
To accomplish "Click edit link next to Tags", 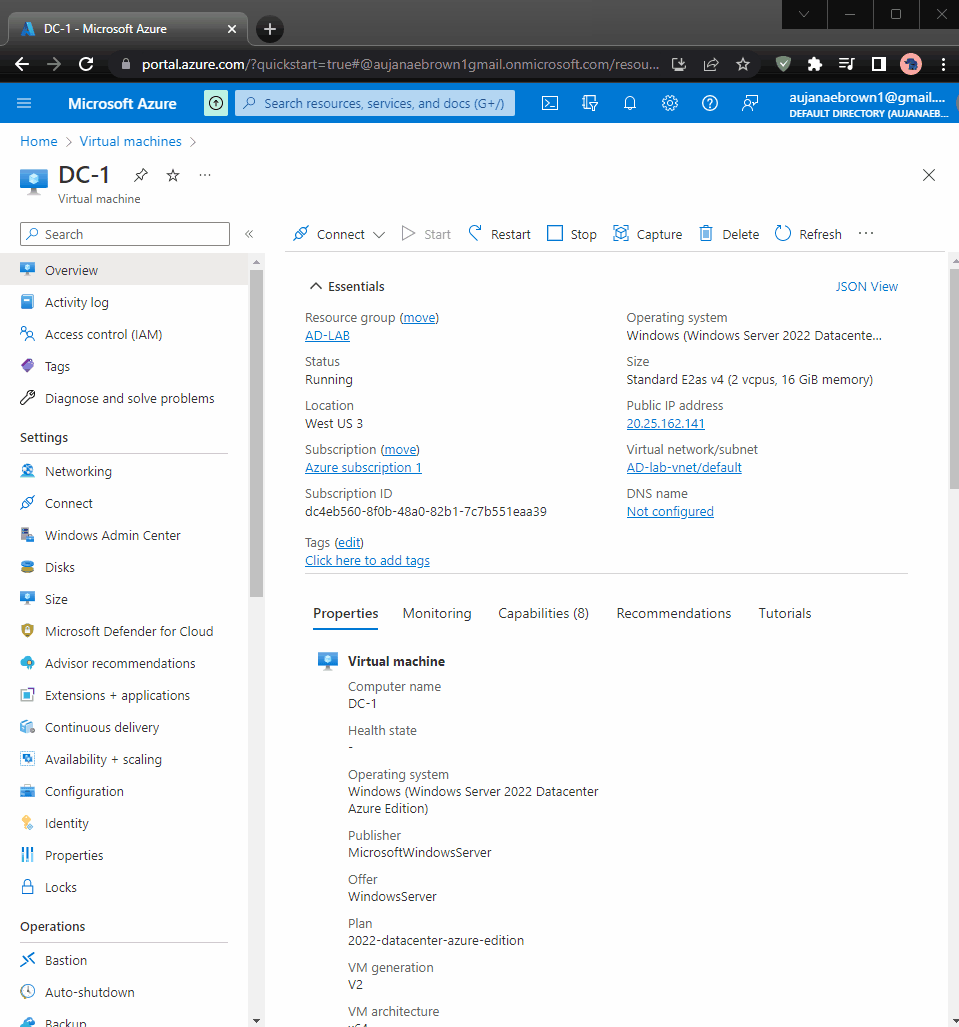I will tap(348, 543).
